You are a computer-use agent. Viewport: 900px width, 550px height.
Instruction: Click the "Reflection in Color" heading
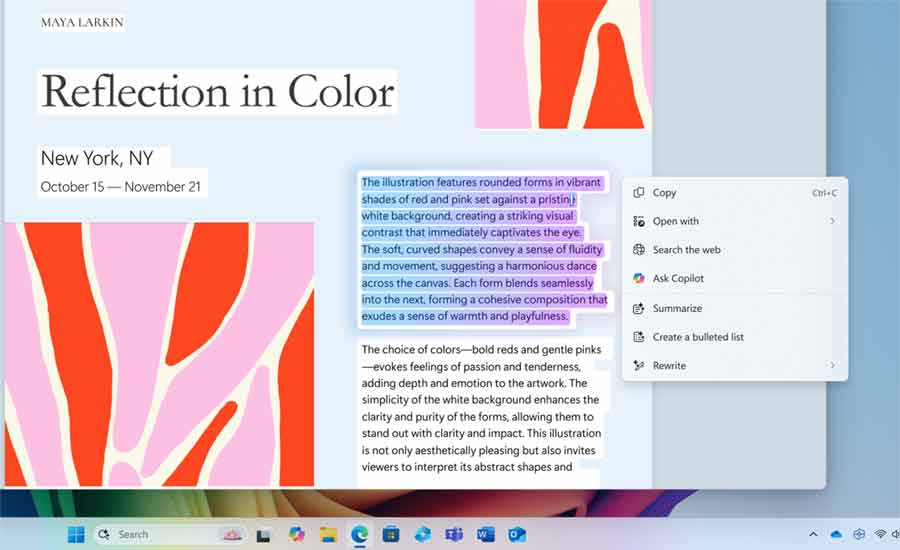click(x=218, y=92)
